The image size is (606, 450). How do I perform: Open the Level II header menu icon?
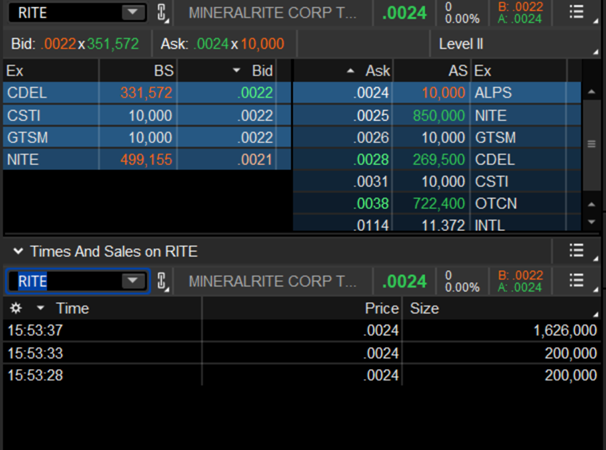[576, 12]
